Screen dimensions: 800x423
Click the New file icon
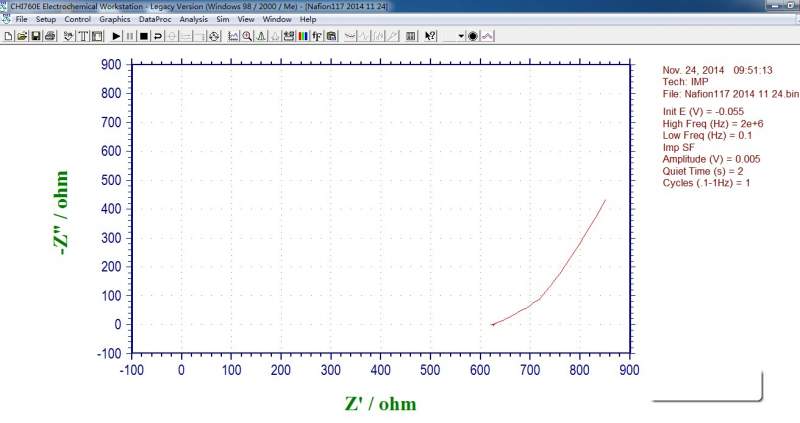9,36
